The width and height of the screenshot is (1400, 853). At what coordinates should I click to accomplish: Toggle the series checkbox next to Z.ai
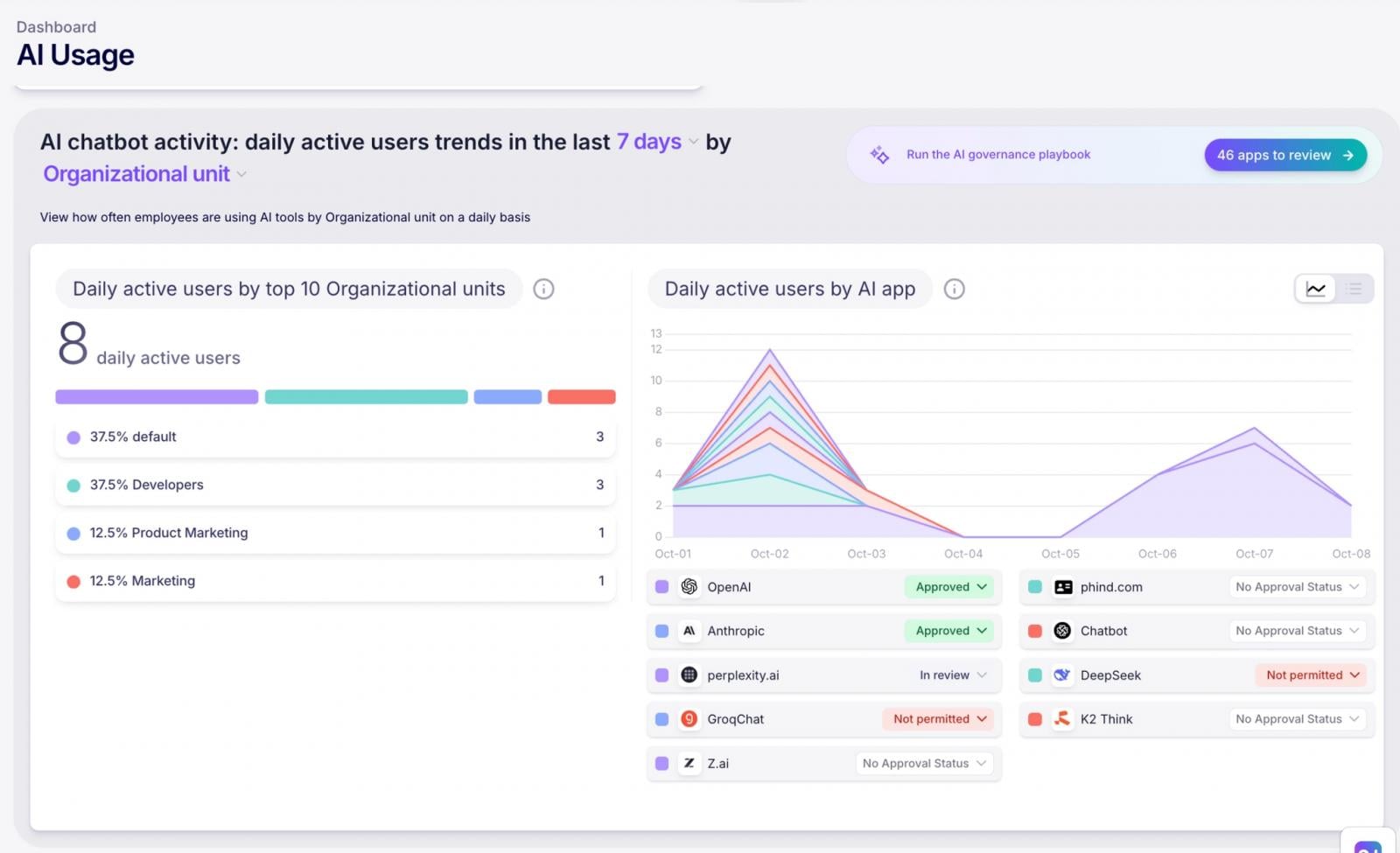point(662,763)
